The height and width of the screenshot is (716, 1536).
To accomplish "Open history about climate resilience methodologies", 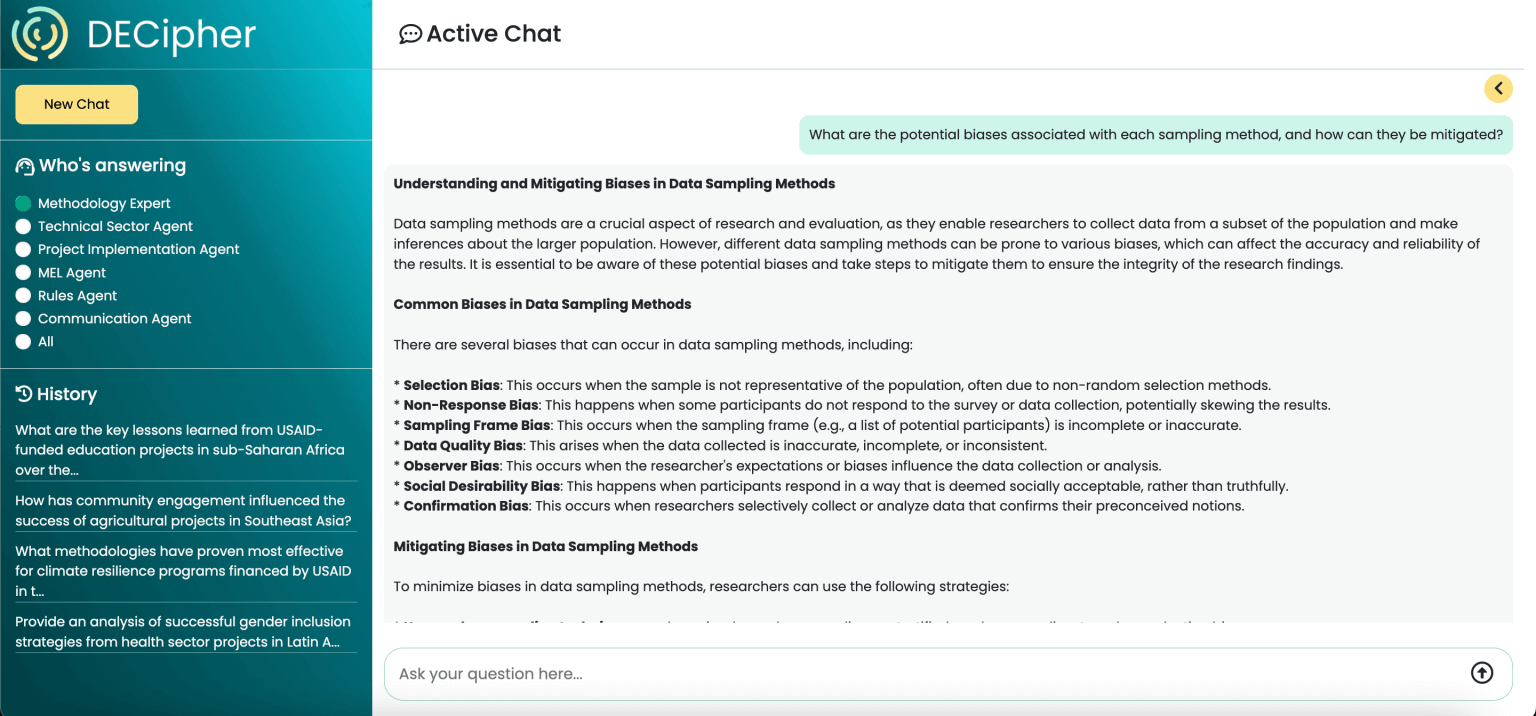I will click(185, 571).
